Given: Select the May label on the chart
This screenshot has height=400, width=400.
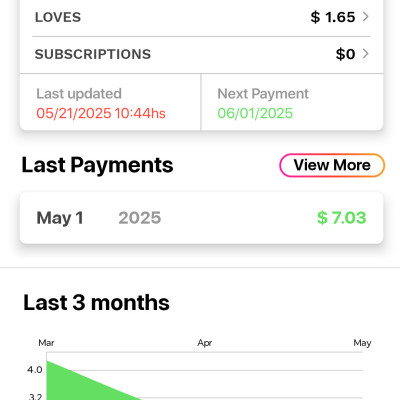Looking at the screenshot, I should [362, 343].
